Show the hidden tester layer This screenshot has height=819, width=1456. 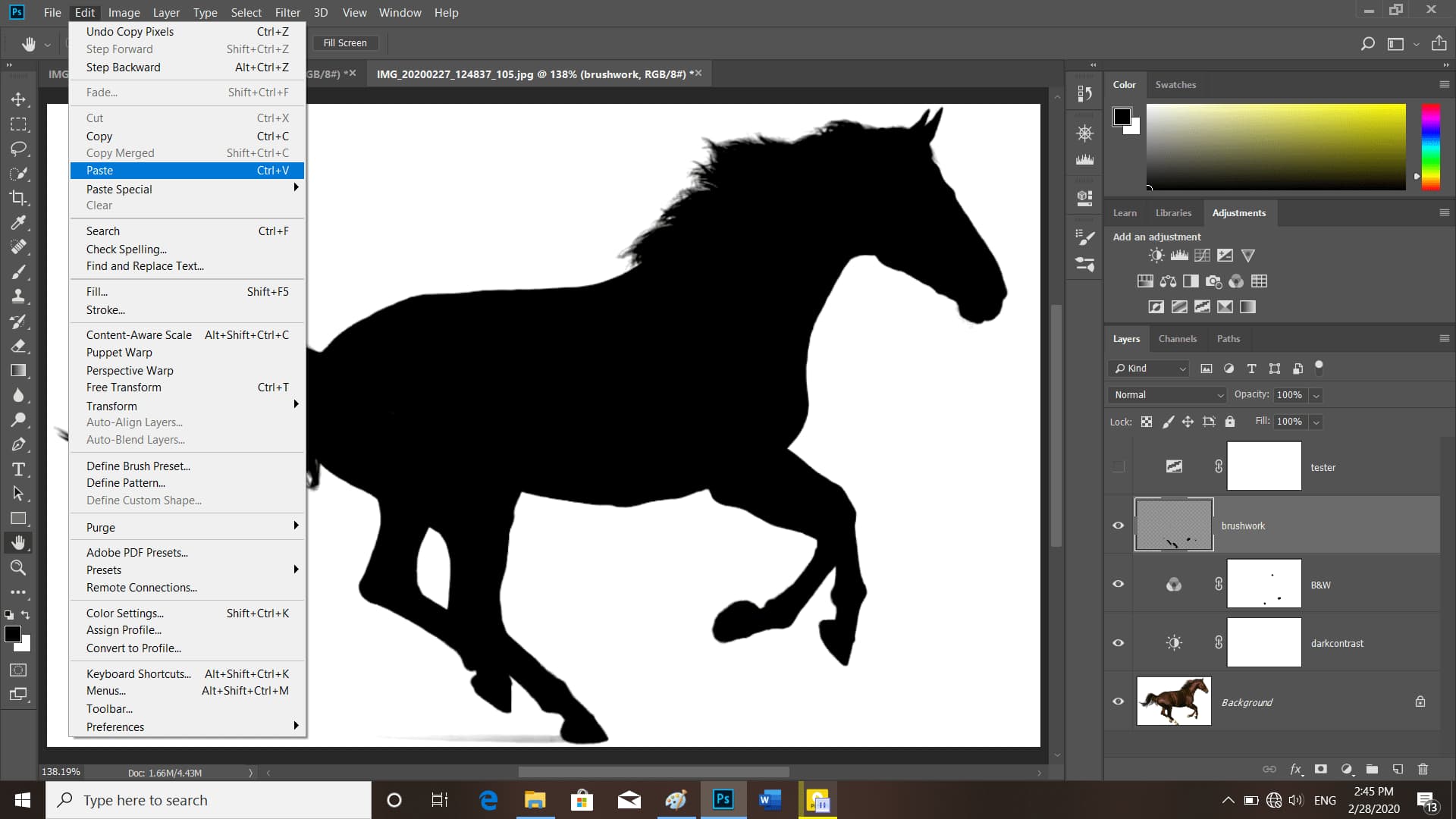point(1118,466)
